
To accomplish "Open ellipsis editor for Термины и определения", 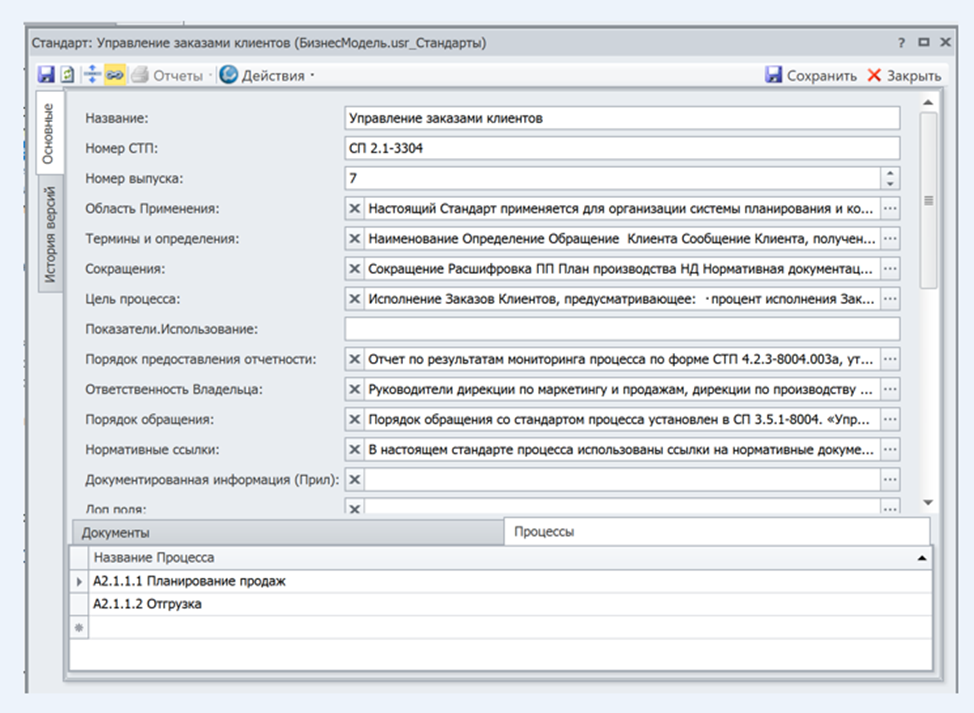I will pyautogui.click(x=890, y=238).
